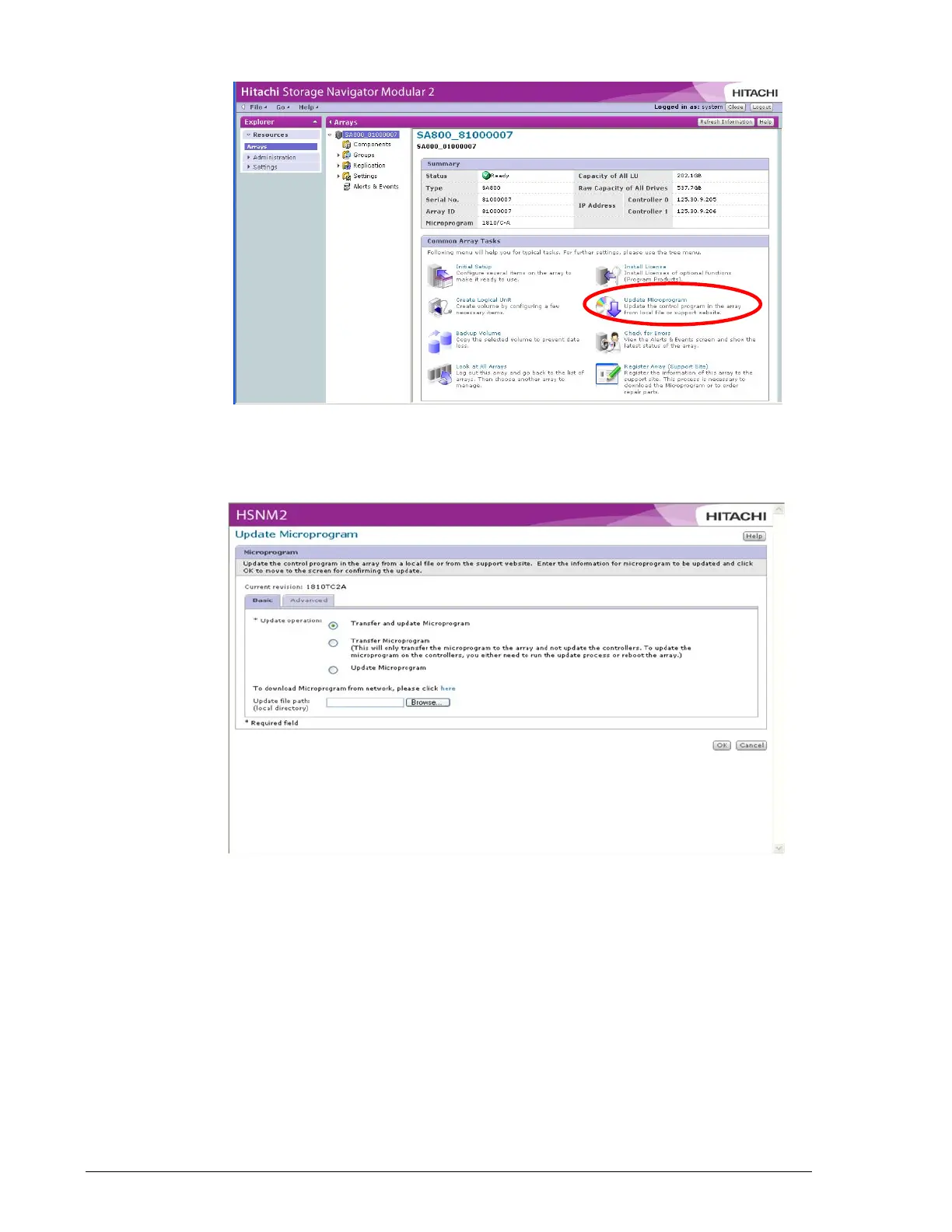Click the Logout button
The width and height of the screenshot is (952, 1232).
[x=761, y=107]
